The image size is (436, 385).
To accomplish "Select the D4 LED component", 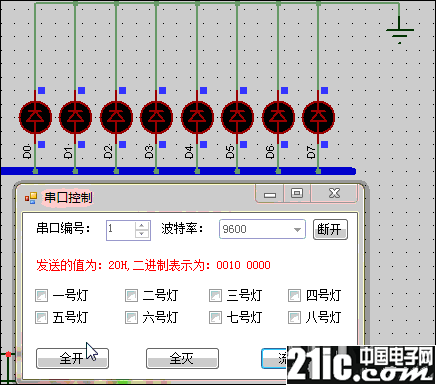I will point(197,117).
